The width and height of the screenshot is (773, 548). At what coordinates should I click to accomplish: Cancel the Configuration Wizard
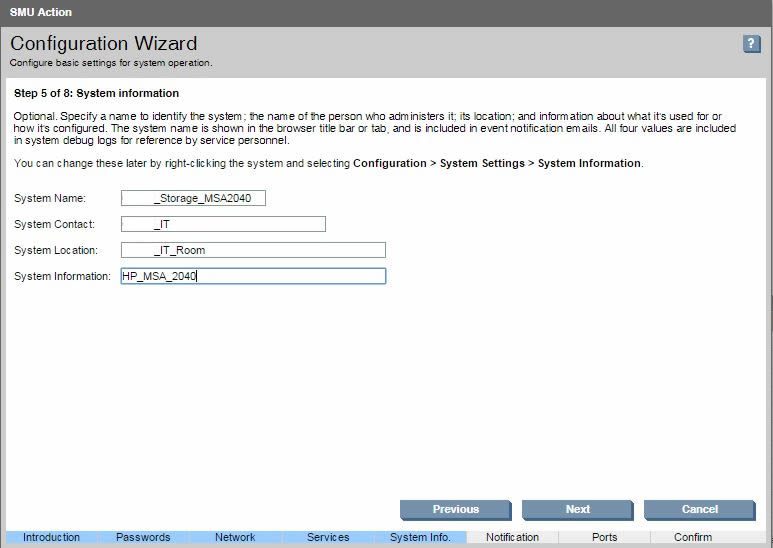click(x=699, y=509)
